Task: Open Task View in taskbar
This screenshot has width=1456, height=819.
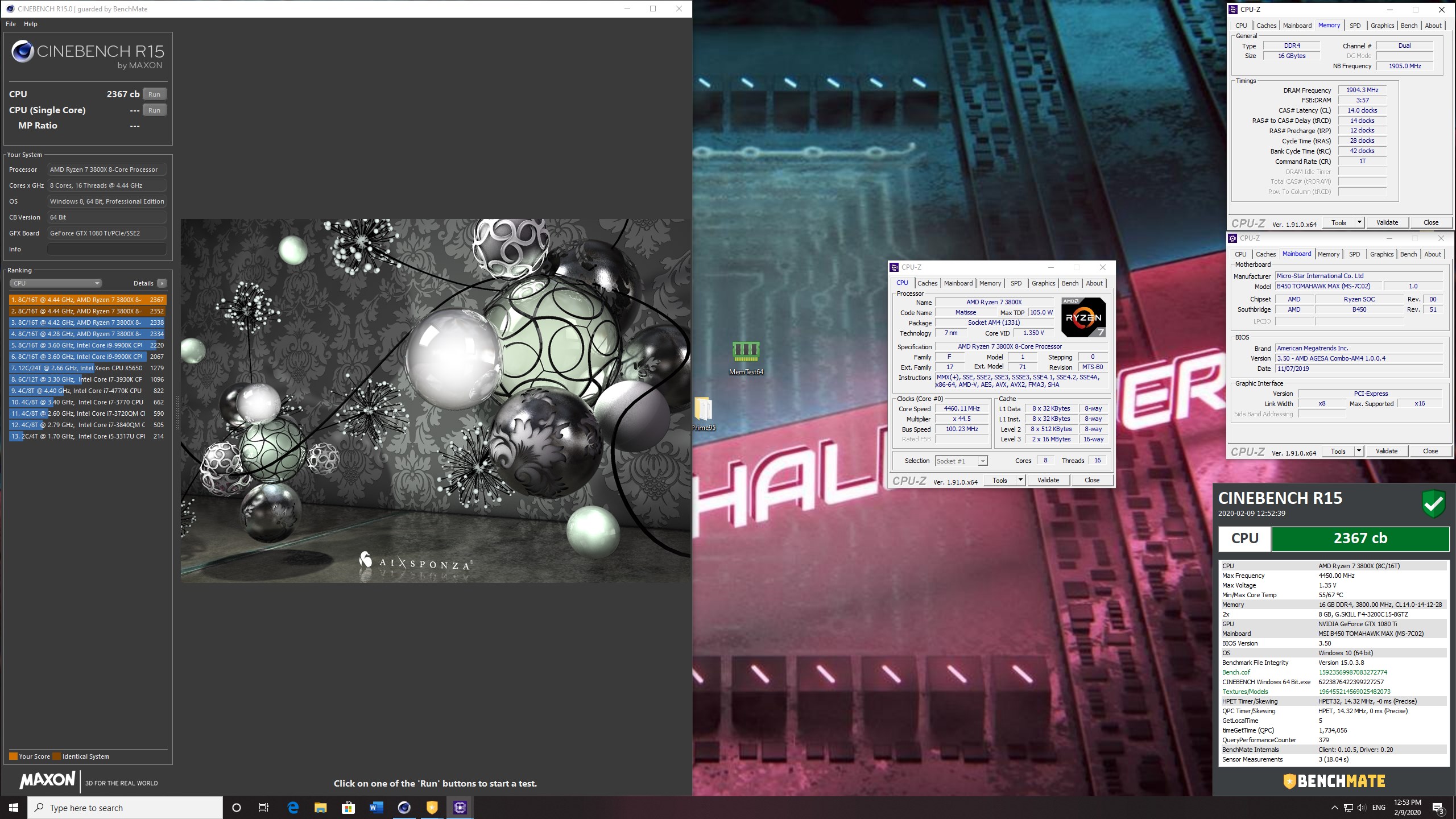Action: tap(264, 808)
